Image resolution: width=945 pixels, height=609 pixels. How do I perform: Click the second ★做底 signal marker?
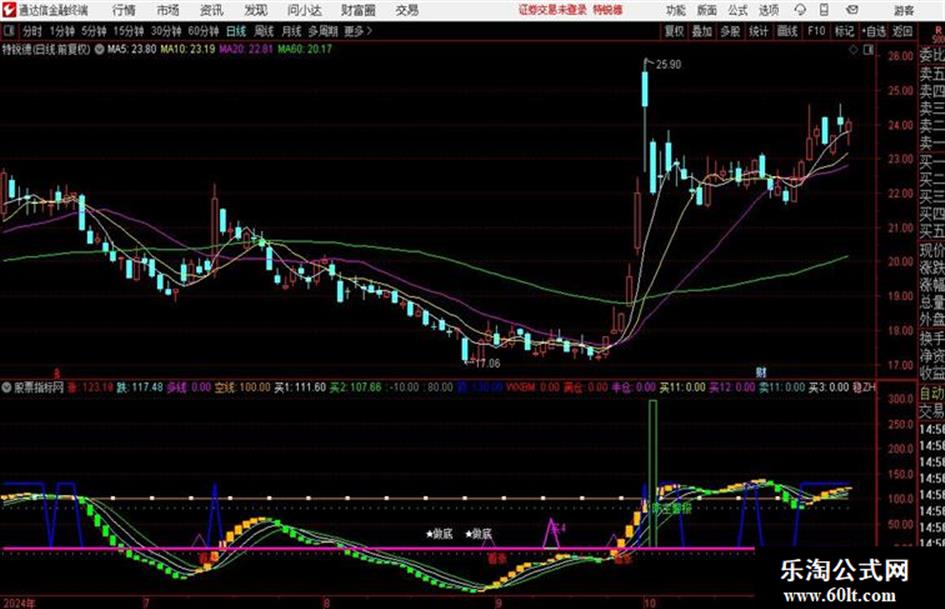tap(479, 534)
